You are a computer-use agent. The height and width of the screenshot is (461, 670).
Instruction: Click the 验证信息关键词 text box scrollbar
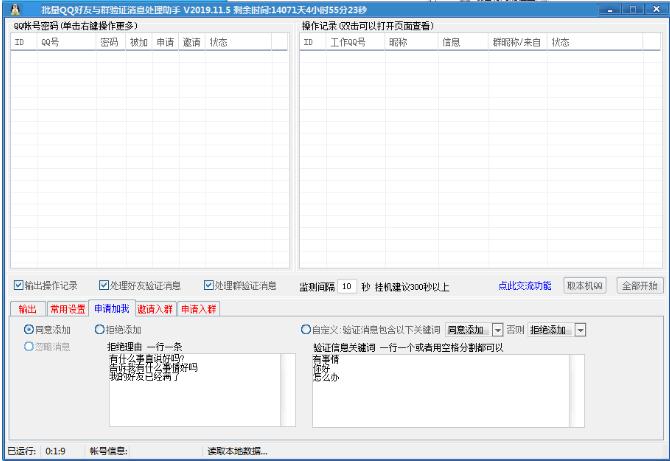pyautogui.click(x=577, y=391)
